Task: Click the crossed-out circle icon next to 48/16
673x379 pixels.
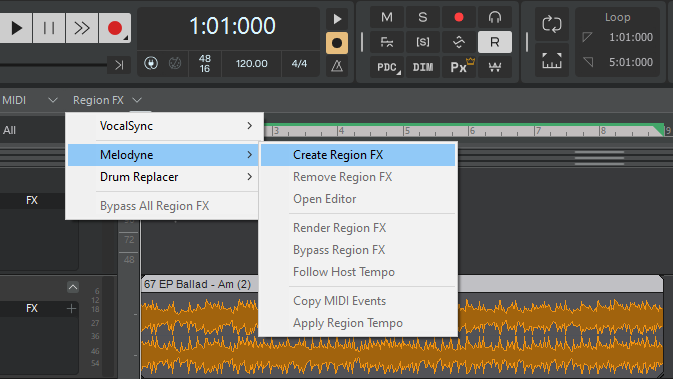Action: click(175, 64)
